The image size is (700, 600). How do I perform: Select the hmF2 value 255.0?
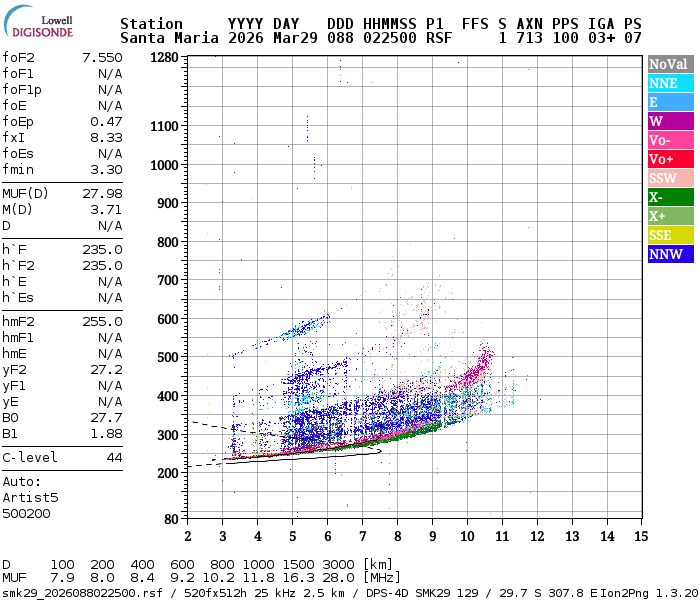coord(102,321)
